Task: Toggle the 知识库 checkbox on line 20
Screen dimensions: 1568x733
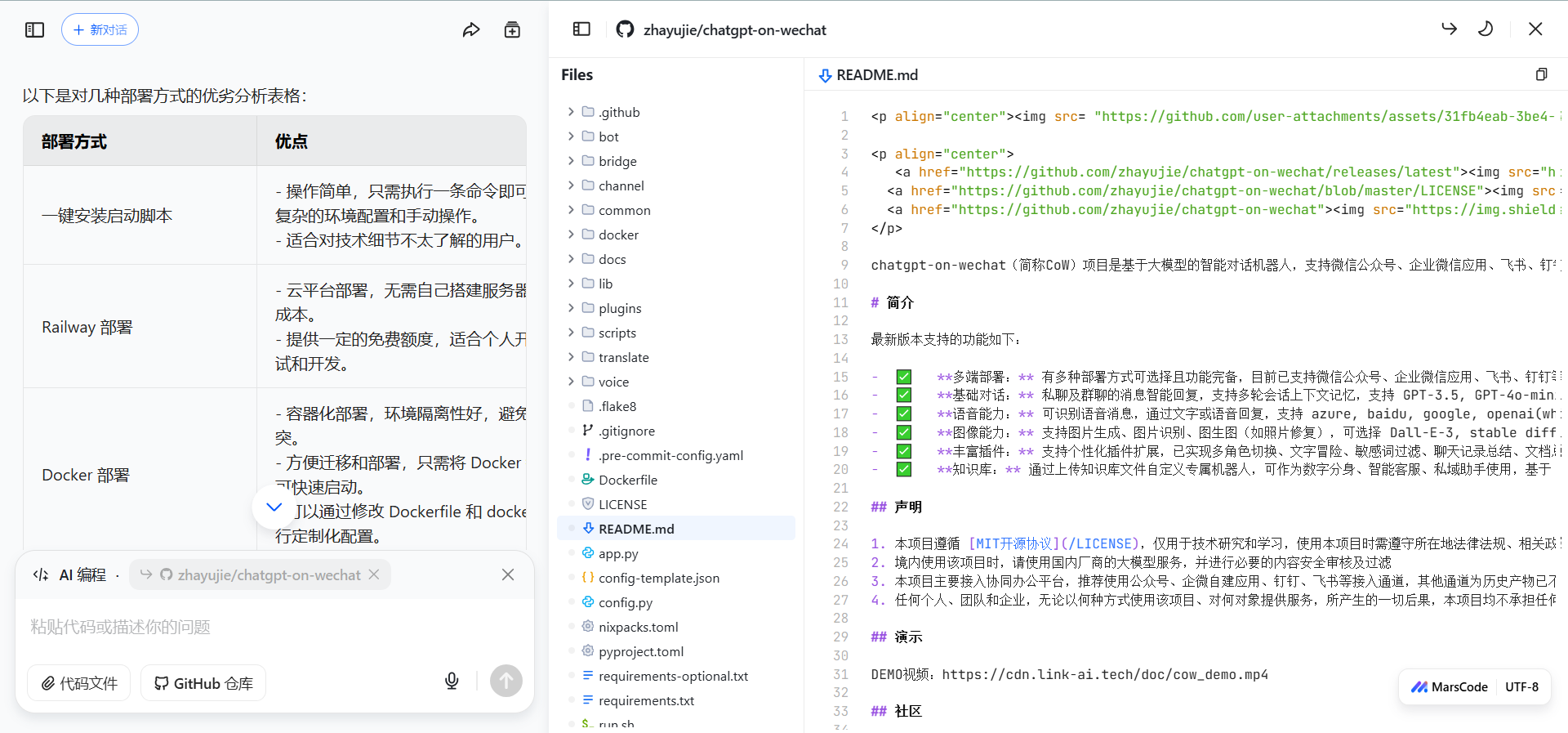Action: (903, 469)
